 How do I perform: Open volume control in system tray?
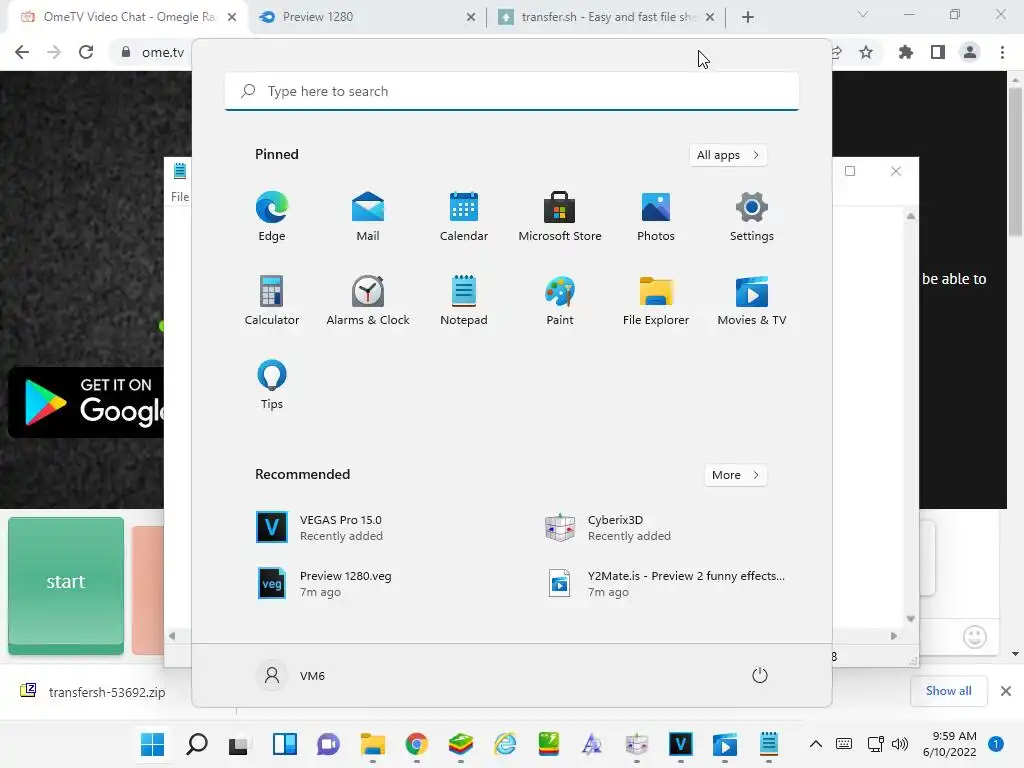pyautogui.click(x=900, y=744)
